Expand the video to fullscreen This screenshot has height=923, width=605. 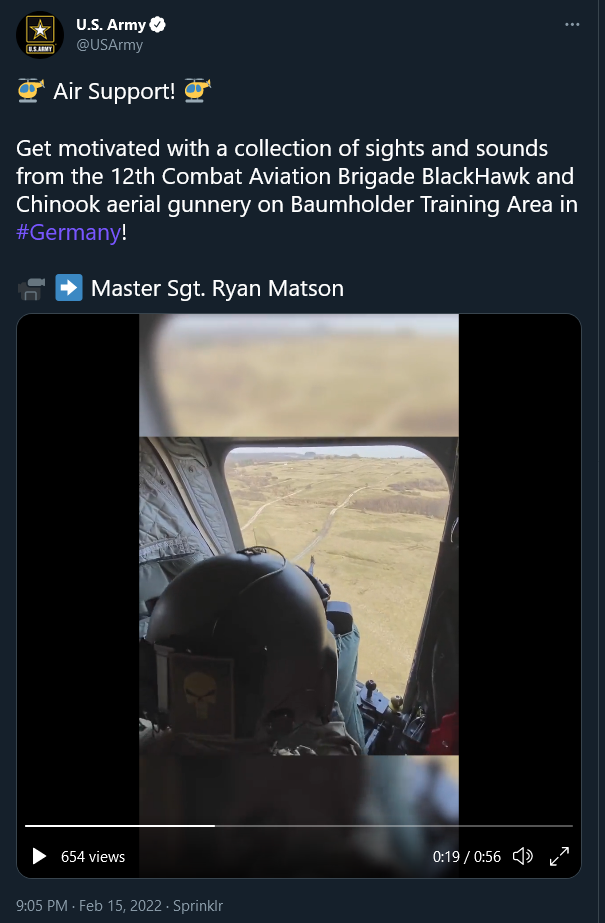[559, 856]
